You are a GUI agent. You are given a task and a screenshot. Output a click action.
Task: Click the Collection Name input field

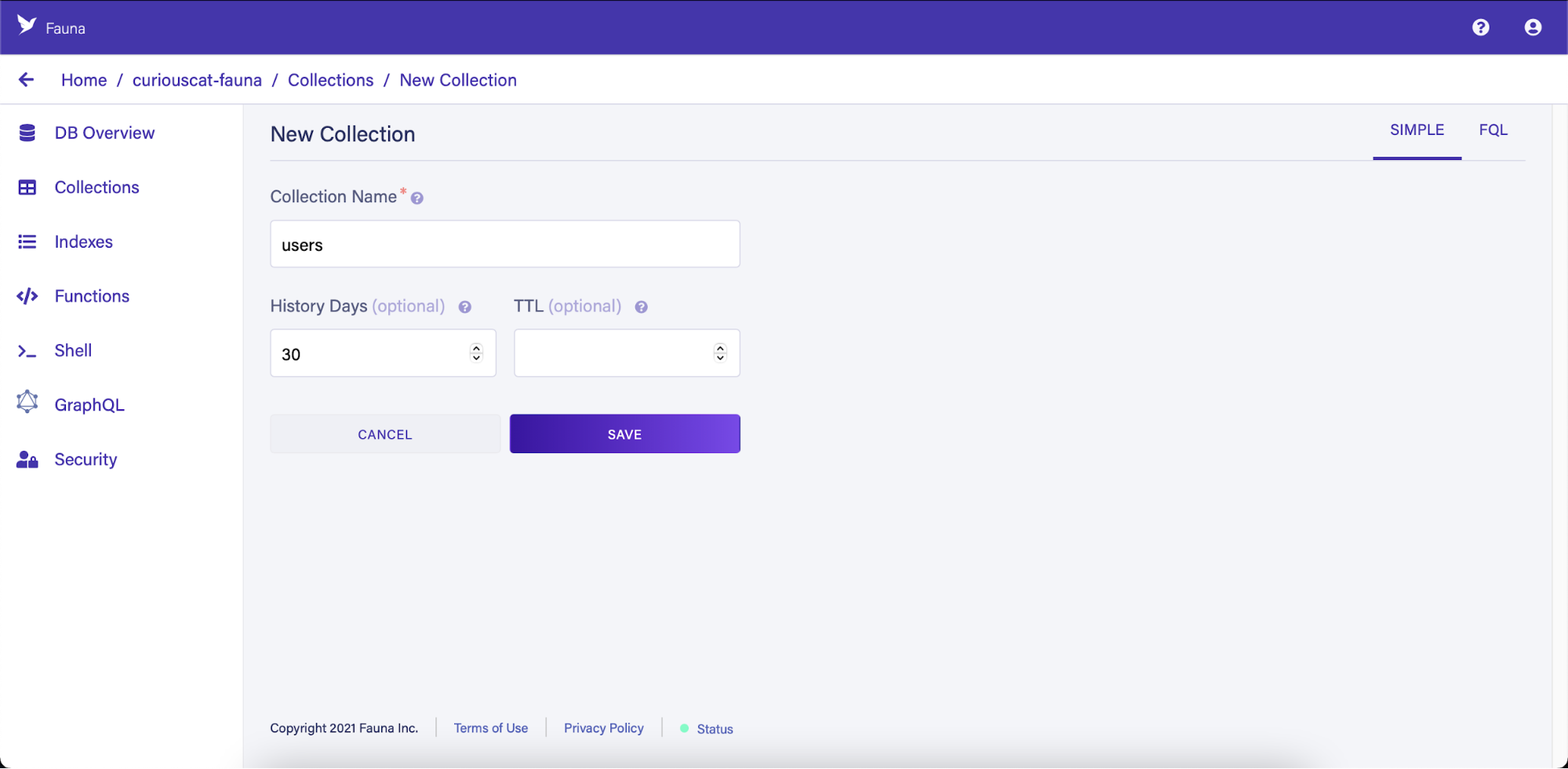click(x=504, y=245)
